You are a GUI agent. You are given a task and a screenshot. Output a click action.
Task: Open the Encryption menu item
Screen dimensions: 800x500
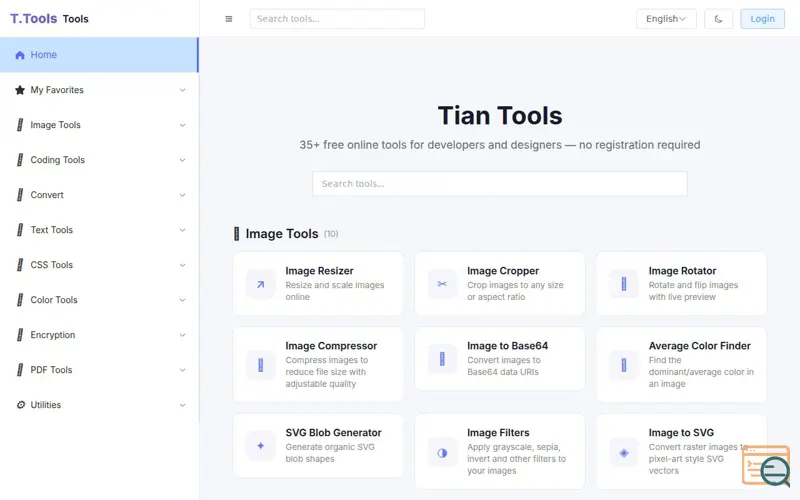click(99, 335)
